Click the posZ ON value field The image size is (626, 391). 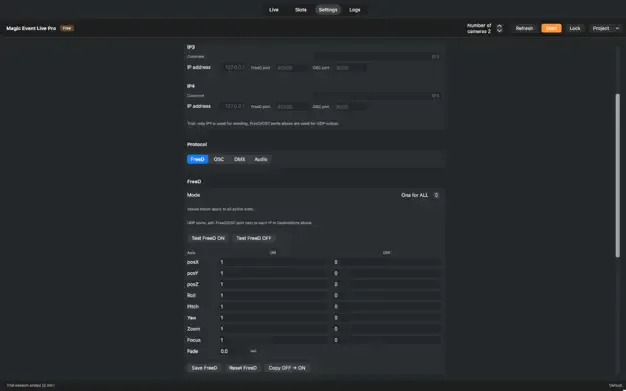click(273, 284)
